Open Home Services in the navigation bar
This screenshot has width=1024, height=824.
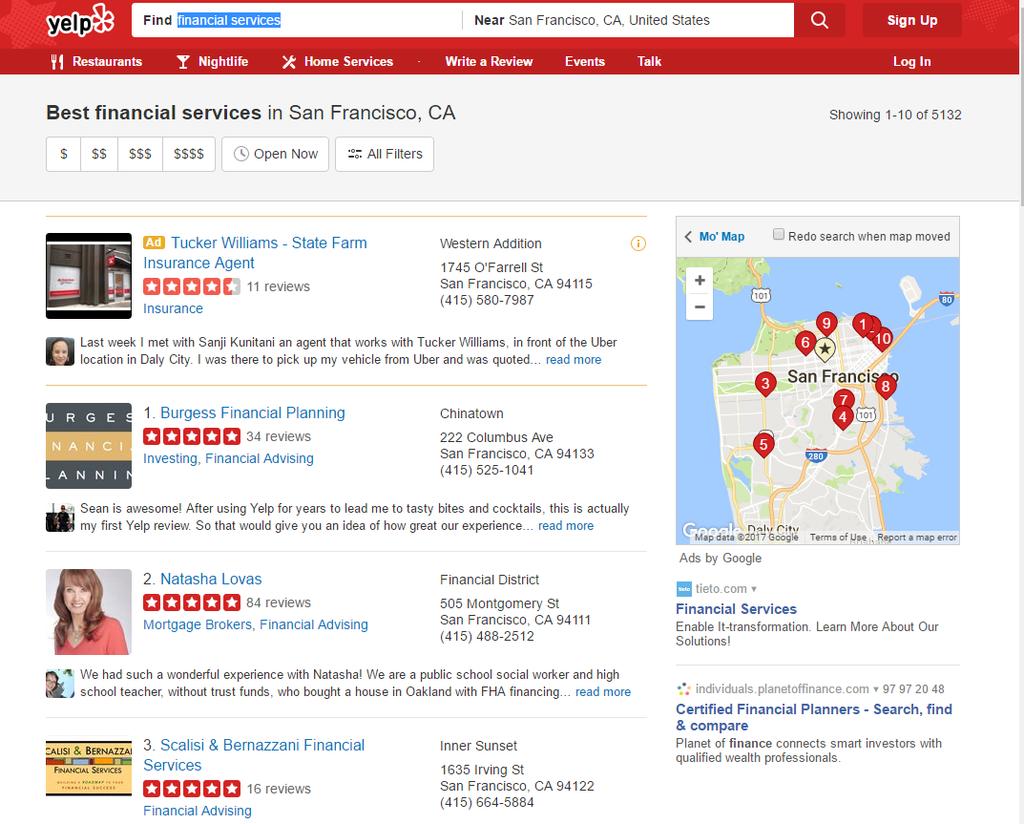338,61
